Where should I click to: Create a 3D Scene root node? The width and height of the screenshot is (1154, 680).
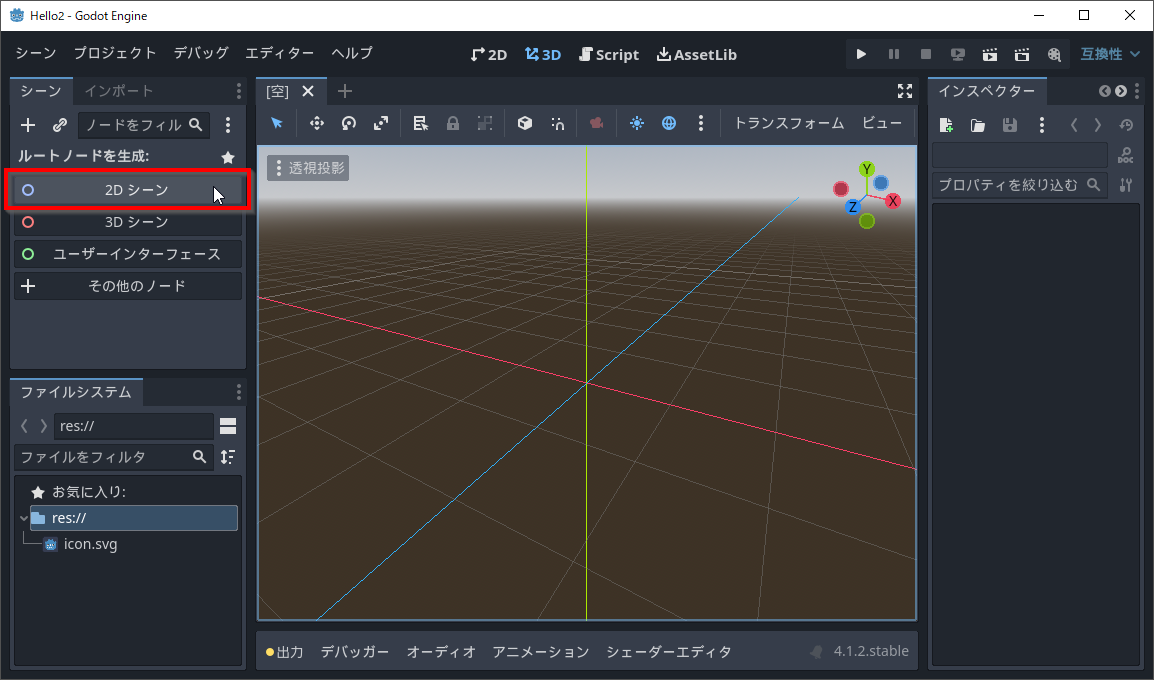[128, 222]
